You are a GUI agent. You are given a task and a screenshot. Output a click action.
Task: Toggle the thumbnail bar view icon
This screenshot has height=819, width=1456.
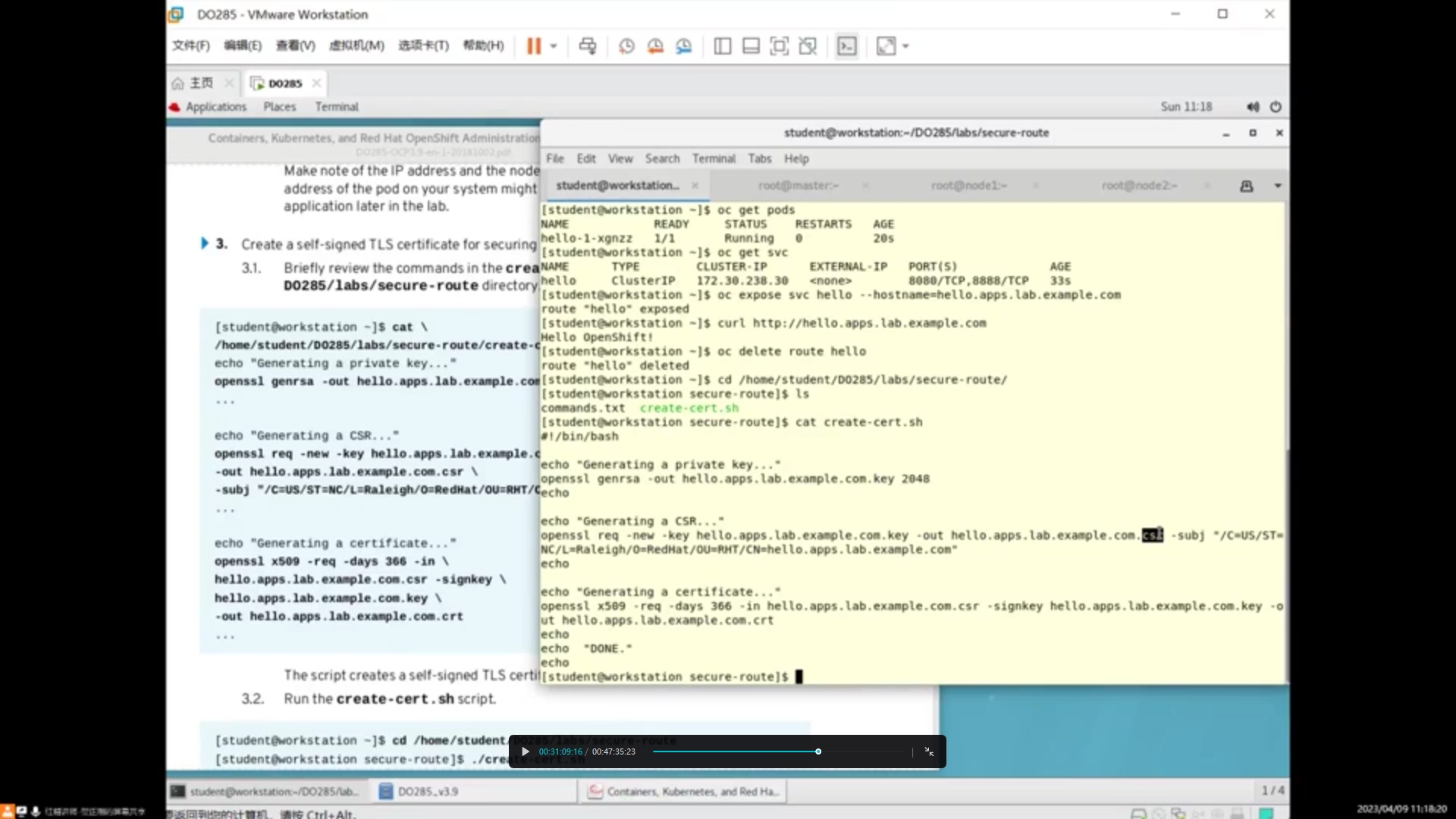point(751,46)
